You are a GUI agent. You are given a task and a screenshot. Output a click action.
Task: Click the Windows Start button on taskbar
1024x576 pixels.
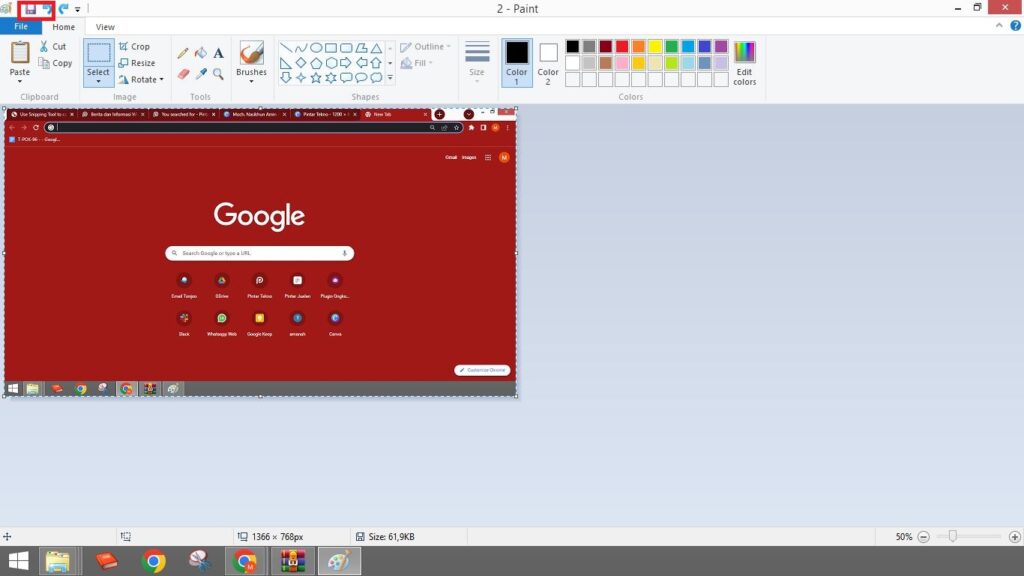(18, 561)
